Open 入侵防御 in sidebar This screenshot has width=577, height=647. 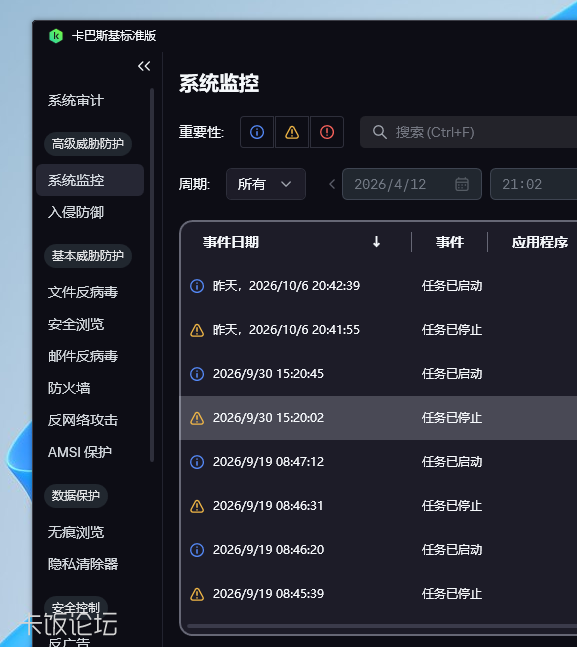point(76,212)
